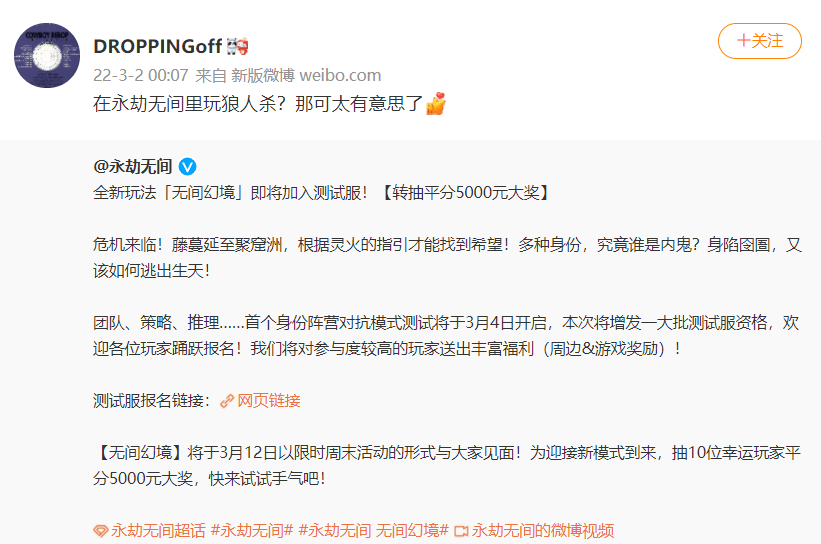
Task: Click the DROPPINGoff profile avatar
Action: pyautogui.click(x=47, y=55)
